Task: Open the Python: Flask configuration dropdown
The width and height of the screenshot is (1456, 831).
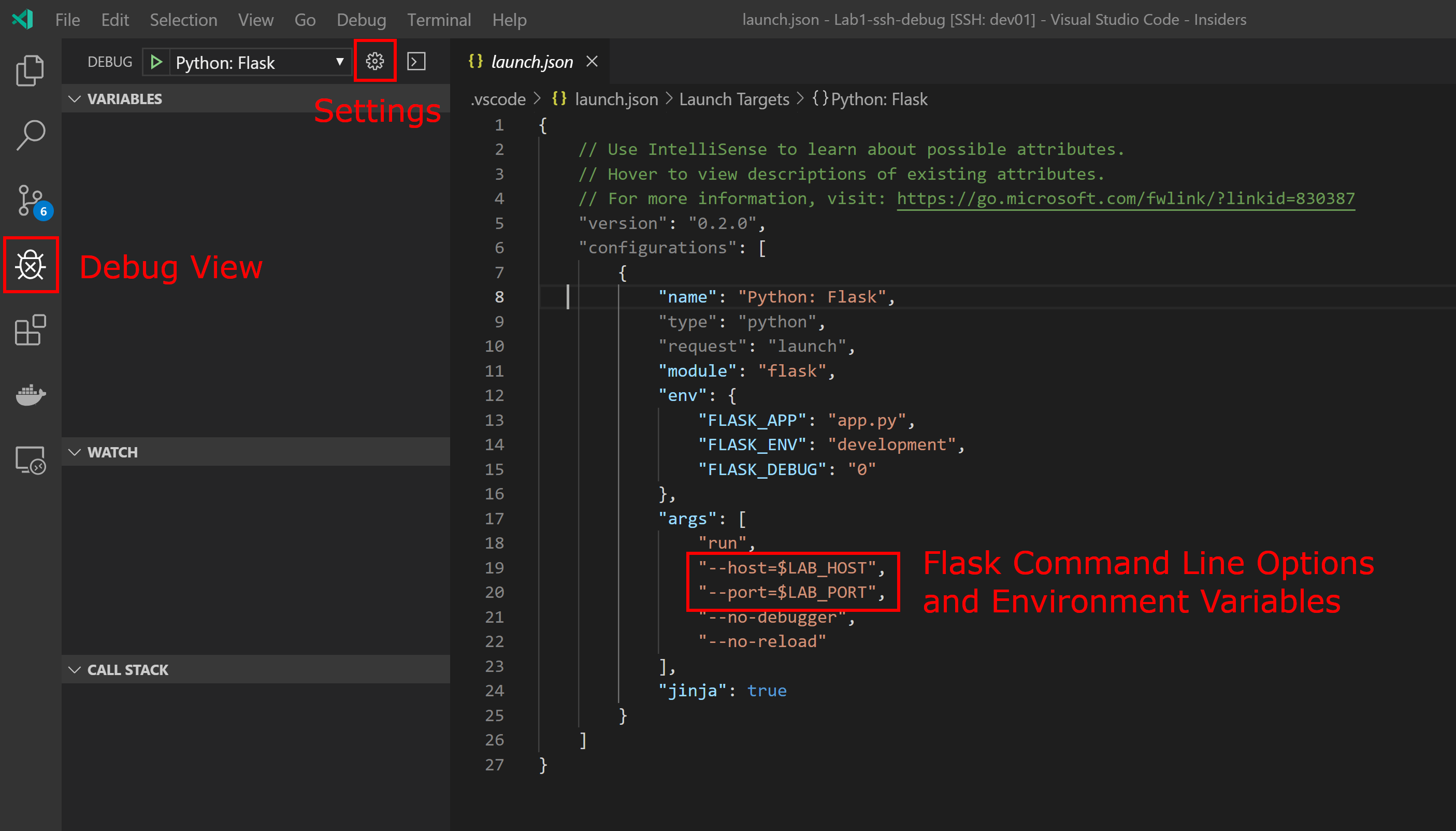Action: [260, 62]
